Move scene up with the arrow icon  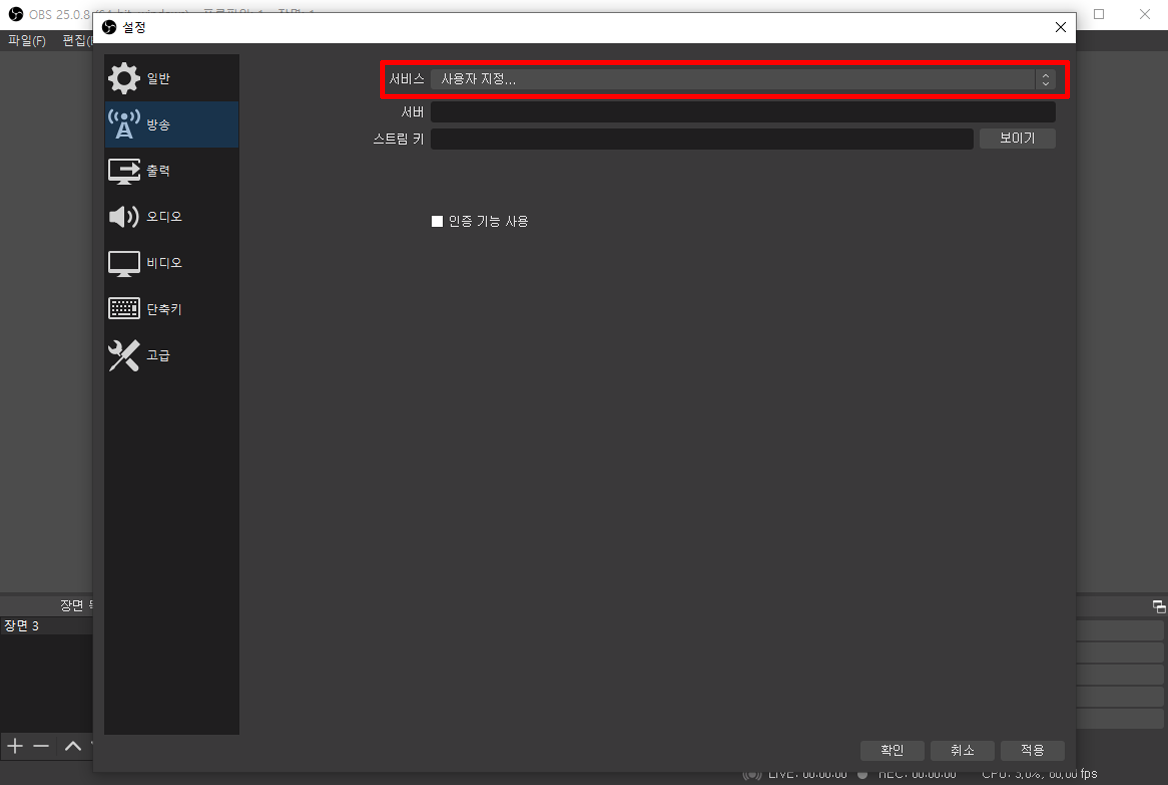click(x=72, y=746)
